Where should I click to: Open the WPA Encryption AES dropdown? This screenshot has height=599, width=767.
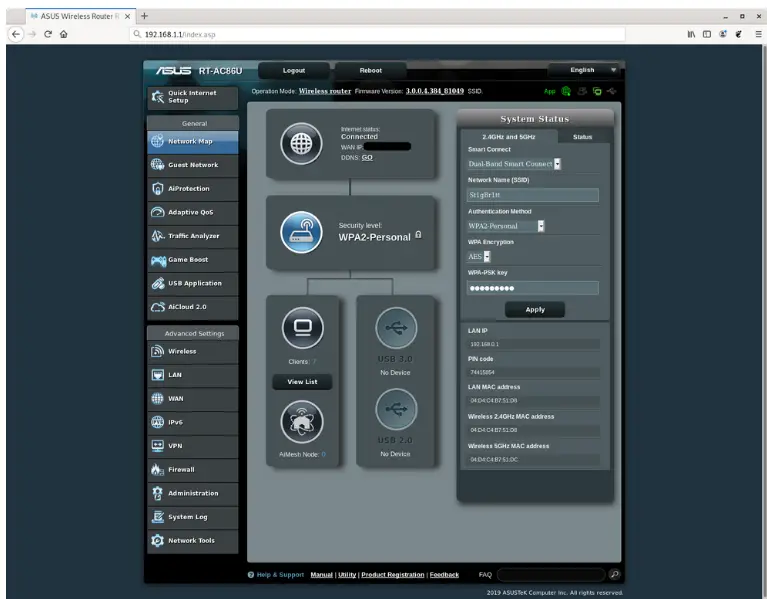[x=478, y=256]
